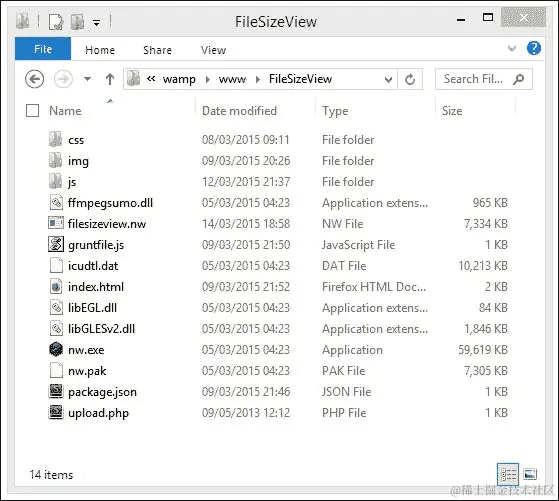Click the libEGL.dll file icon
This screenshot has height=501, width=559.
click(x=56, y=307)
